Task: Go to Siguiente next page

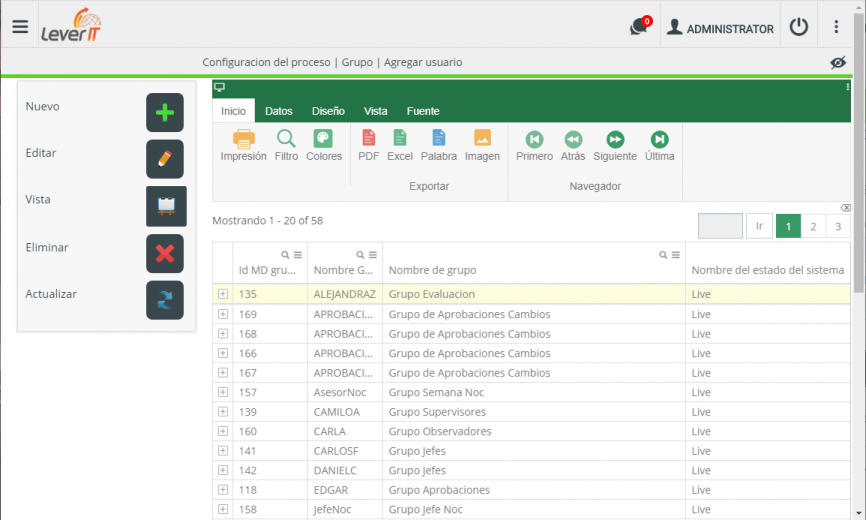Action: tap(615, 145)
